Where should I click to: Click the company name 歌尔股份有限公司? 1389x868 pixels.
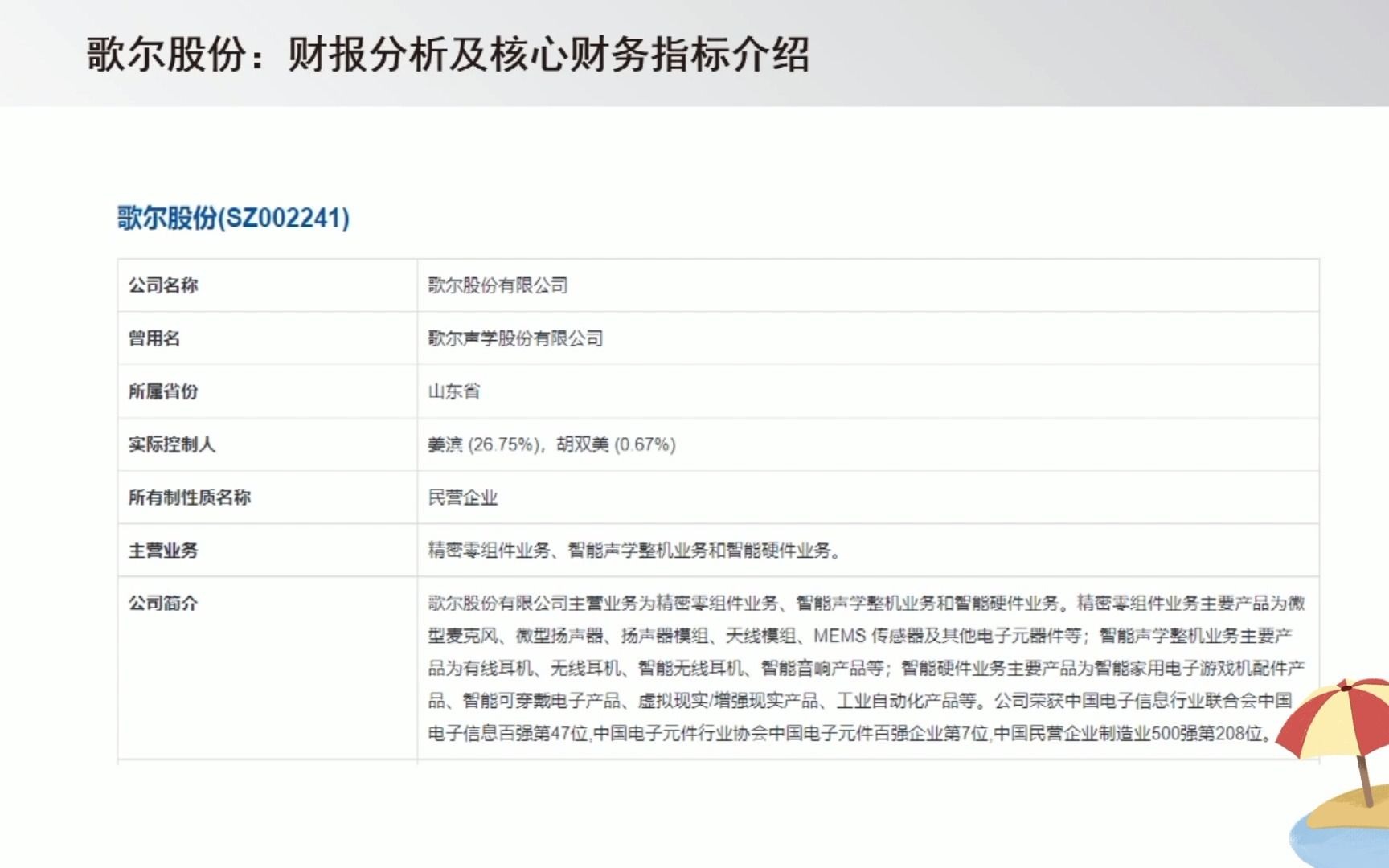tap(498, 285)
